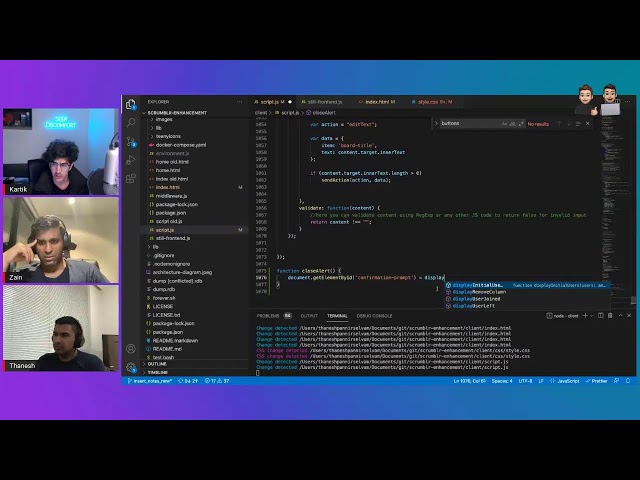Viewport: 640px width, 480px height.
Task: Close the find widget
Action: click(x=587, y=124)
